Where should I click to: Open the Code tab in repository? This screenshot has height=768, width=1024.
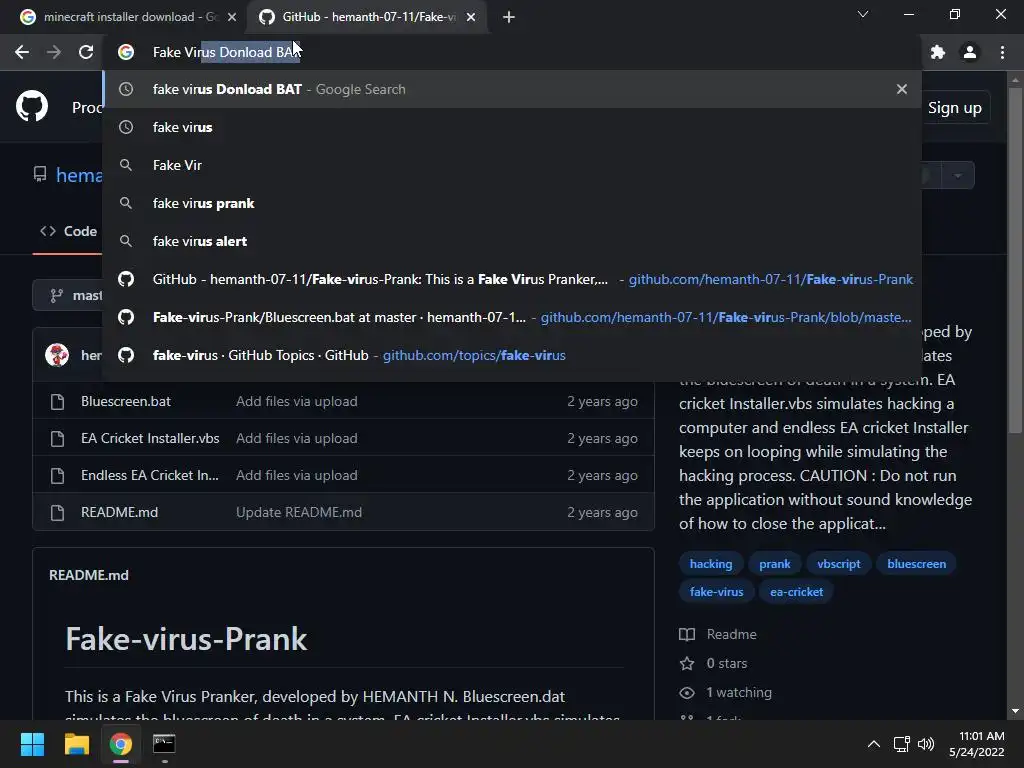(68, 231)
